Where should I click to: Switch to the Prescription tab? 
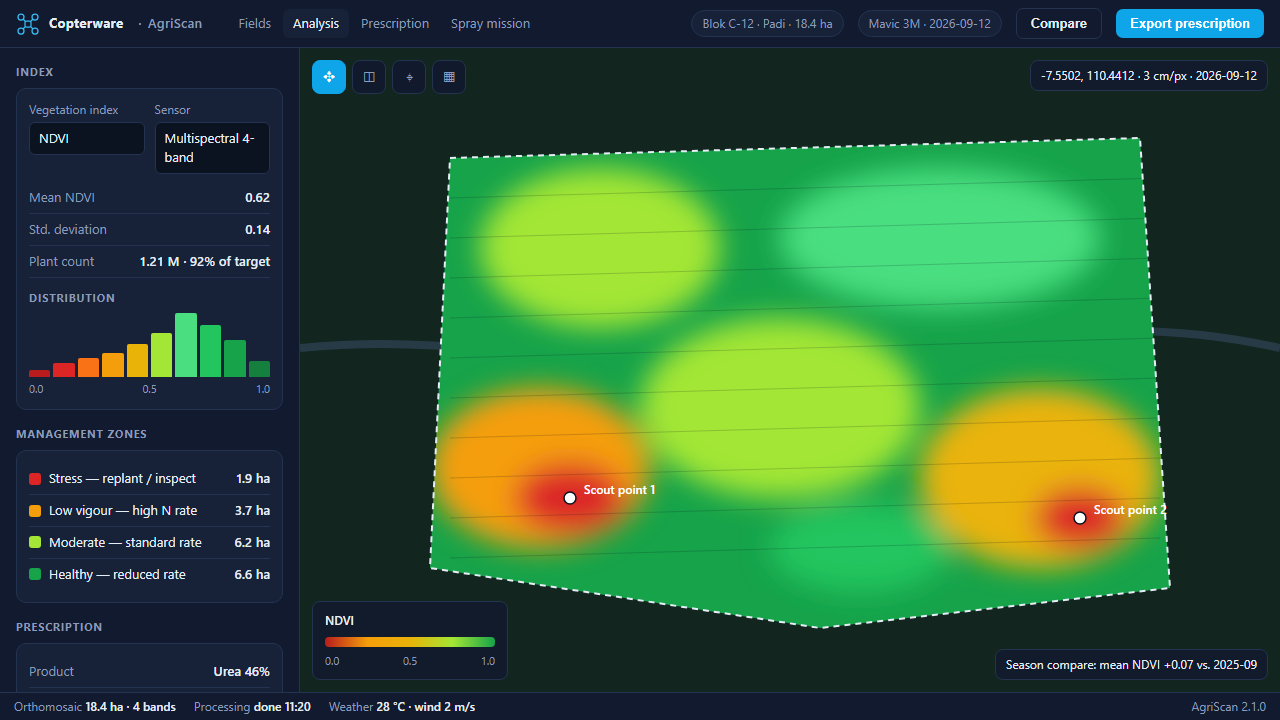[x=395, y=24]
